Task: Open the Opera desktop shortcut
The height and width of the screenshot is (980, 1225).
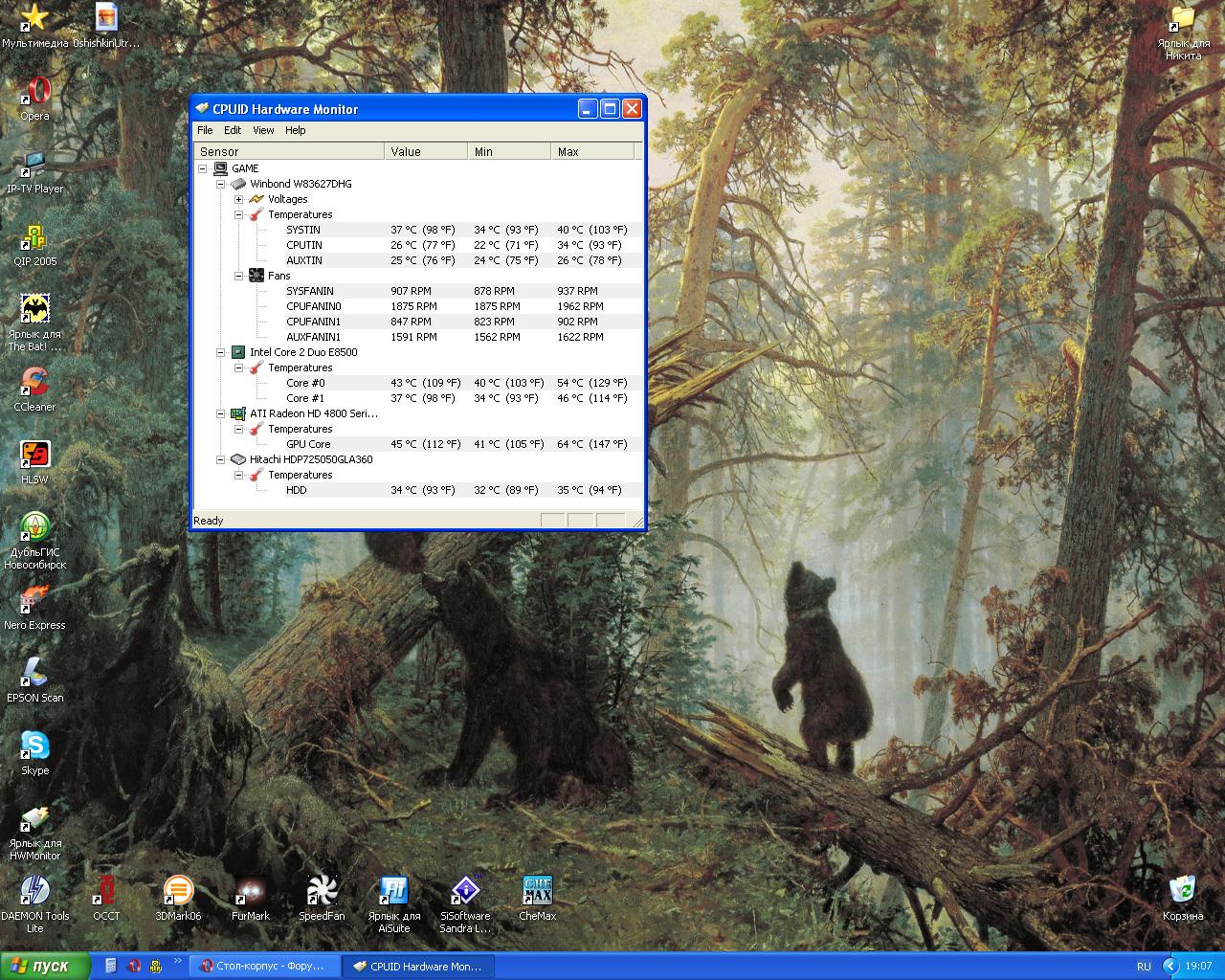Action: click(x=35, y=93)
